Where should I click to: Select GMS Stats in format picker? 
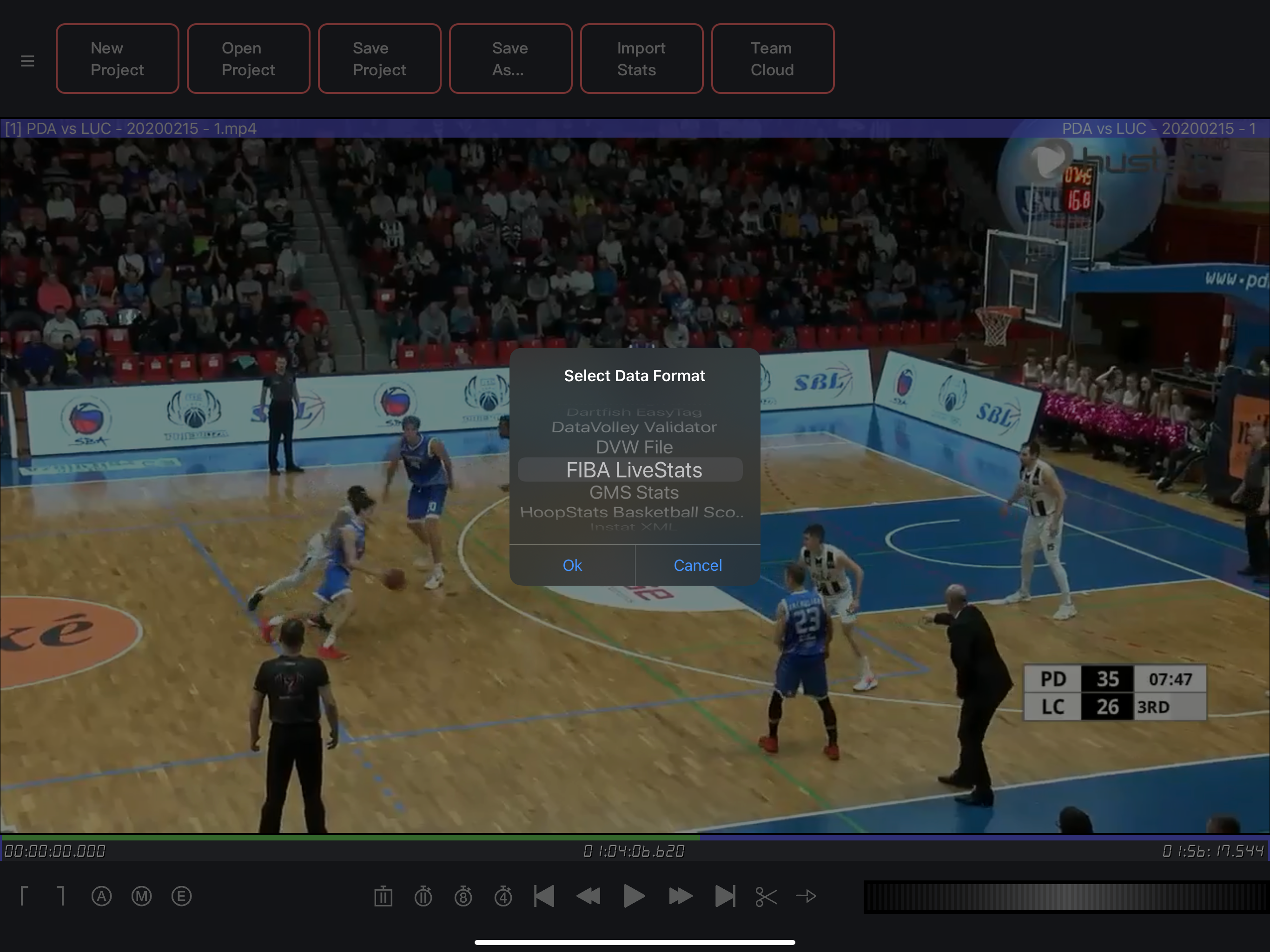point(634,493)
